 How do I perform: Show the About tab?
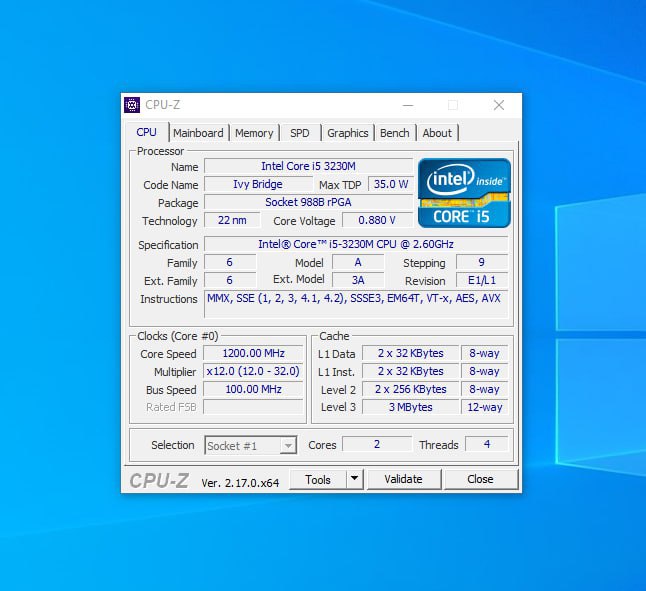click(x=437, y=133)
